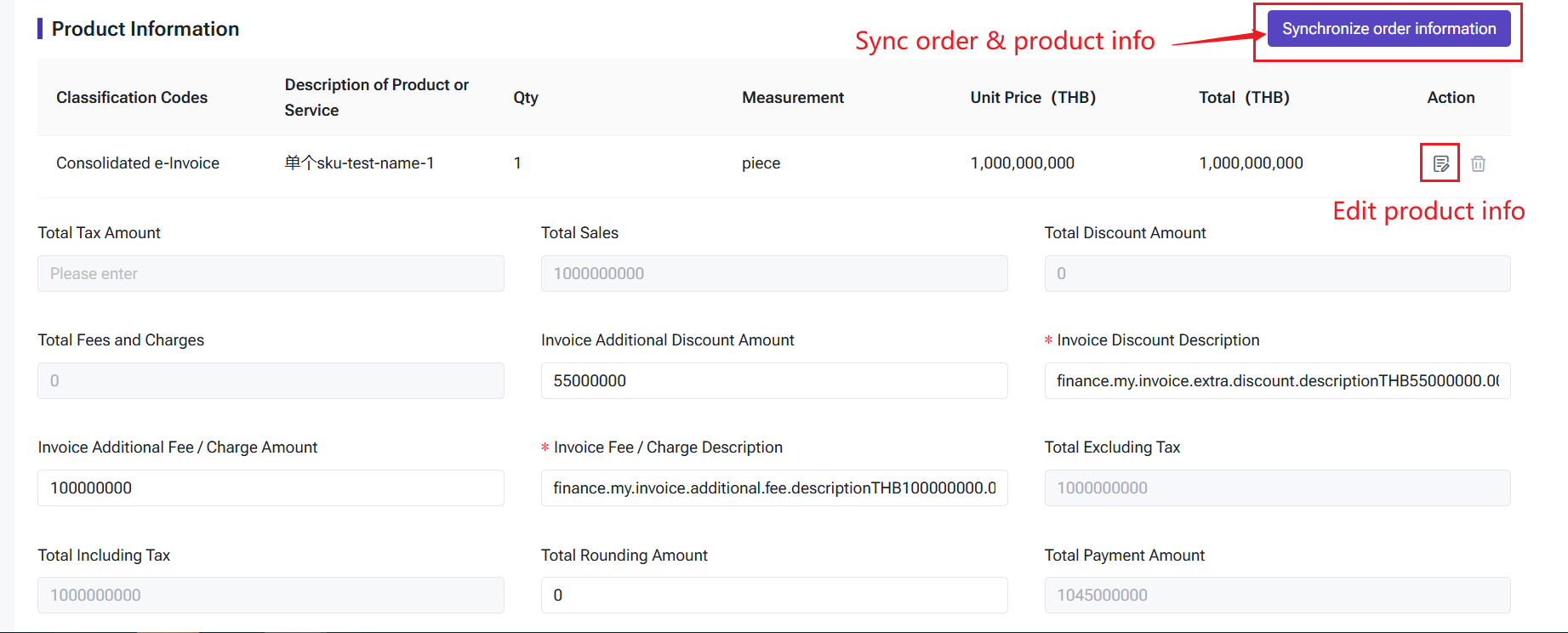Click the Classification Codes column header
This screenshot has height=633, width=1568.
coord(132,98)
